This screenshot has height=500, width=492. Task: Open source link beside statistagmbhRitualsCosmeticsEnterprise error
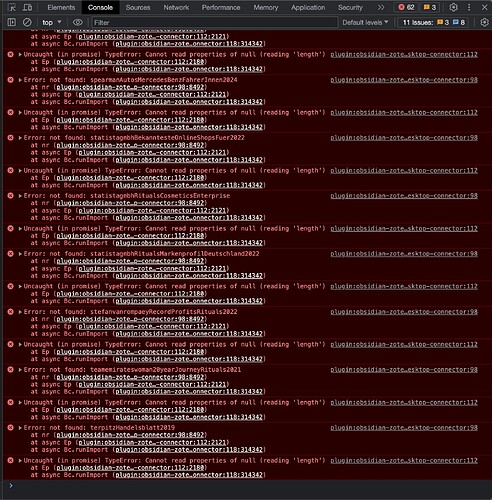404,196
